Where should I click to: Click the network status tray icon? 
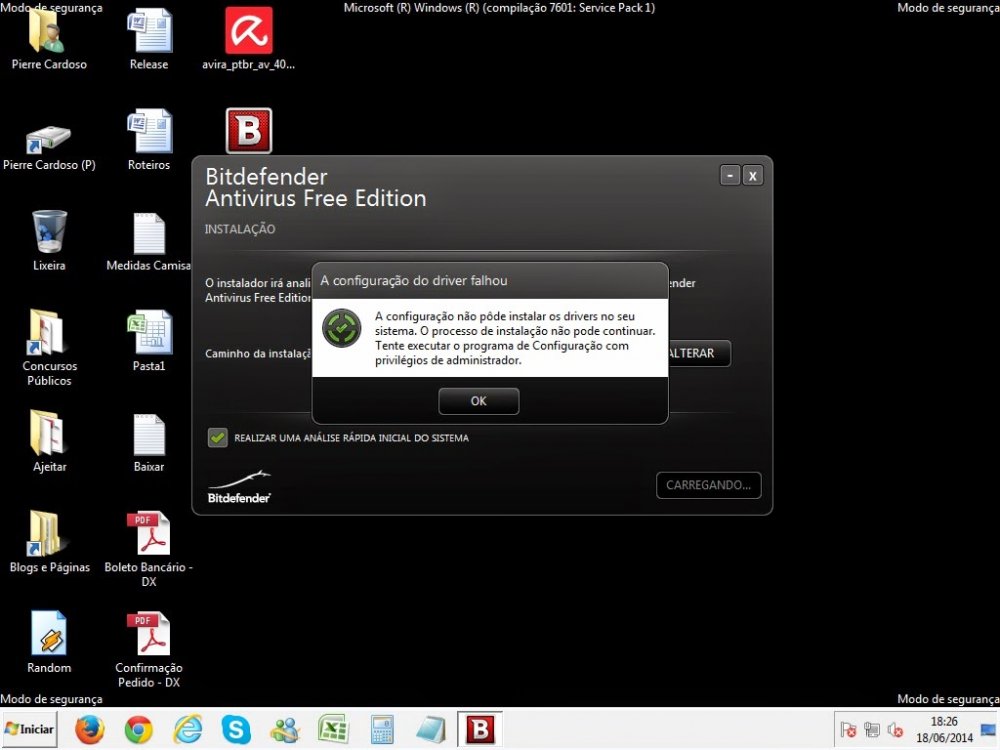click(872, 730)
